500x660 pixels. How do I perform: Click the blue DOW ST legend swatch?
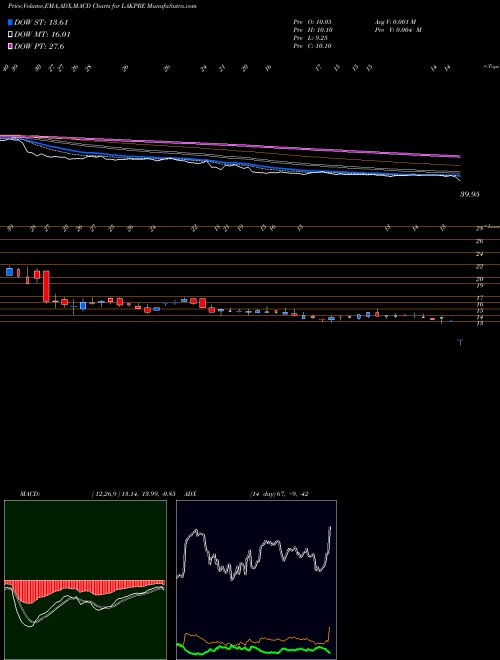11,23
